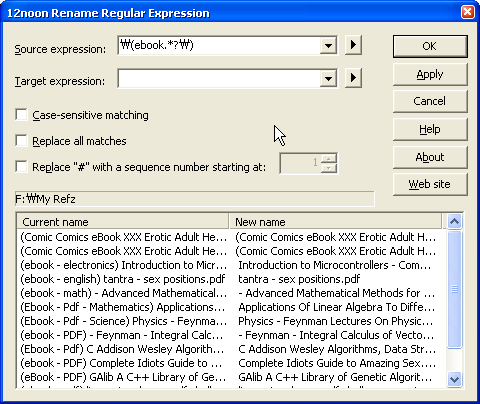480x404 pixels.
Task: Open Target expression arrow menu button
Action: pyautogui.click(x=353, y=78)
